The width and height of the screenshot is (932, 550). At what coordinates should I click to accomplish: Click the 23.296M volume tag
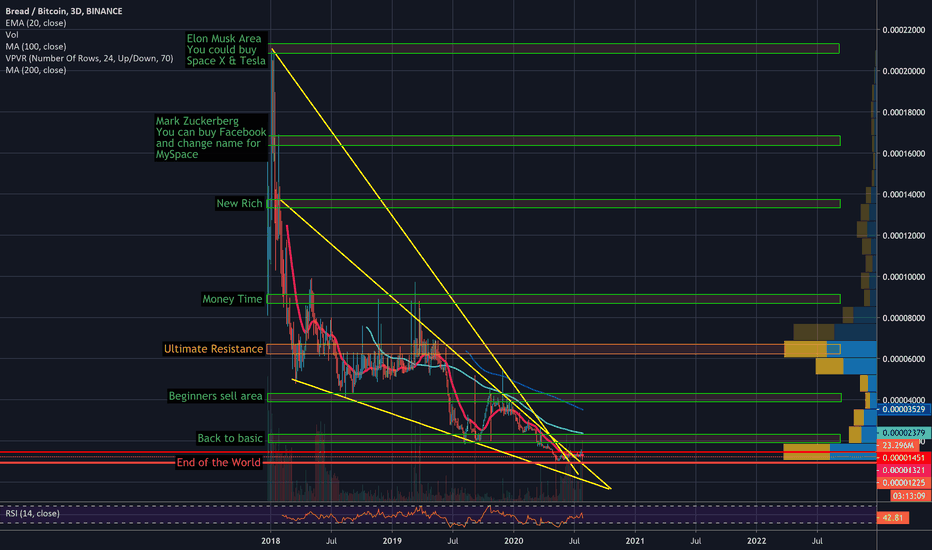point(898,445)
